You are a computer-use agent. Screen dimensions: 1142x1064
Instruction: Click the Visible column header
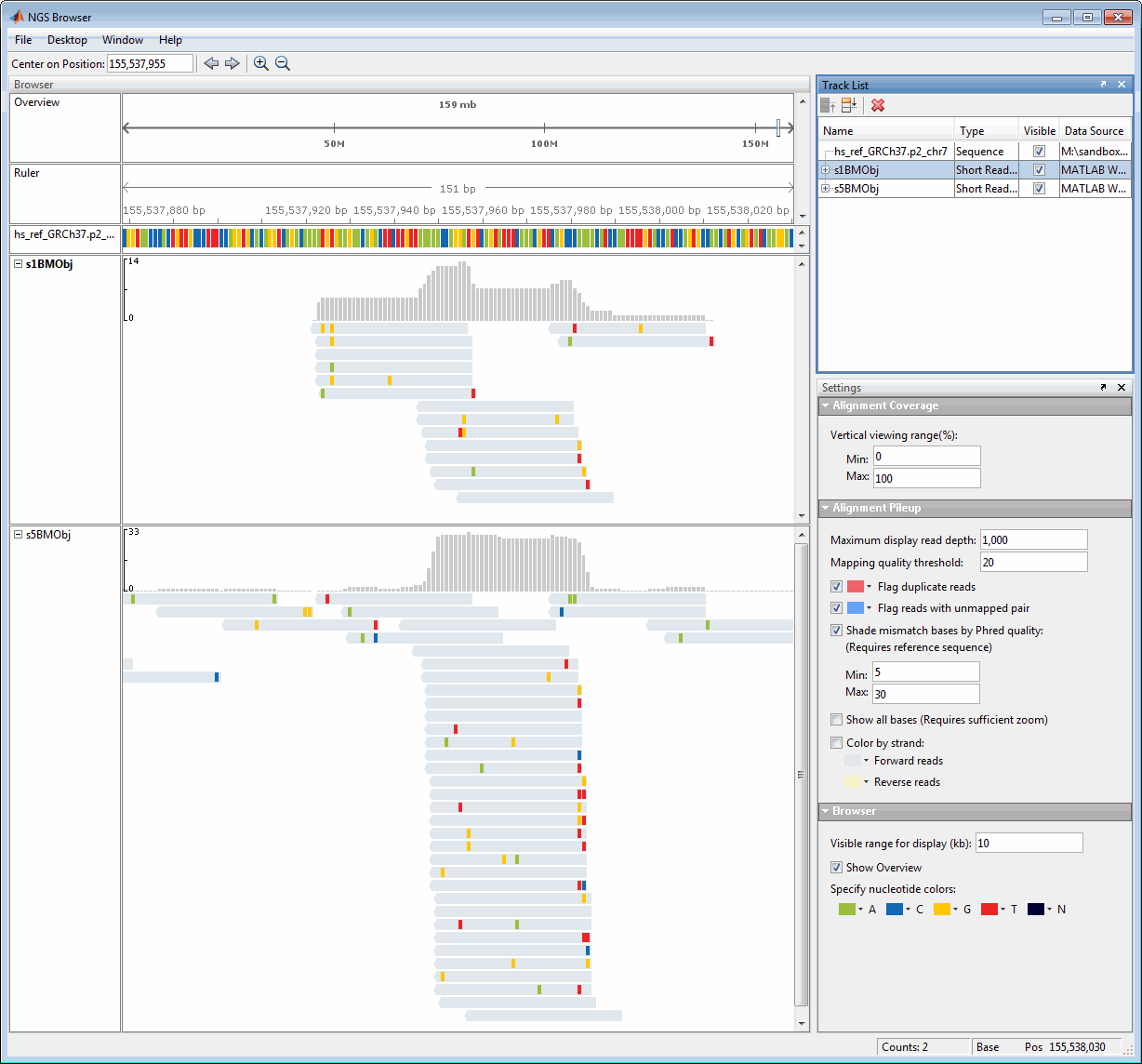click(1039, 131)
